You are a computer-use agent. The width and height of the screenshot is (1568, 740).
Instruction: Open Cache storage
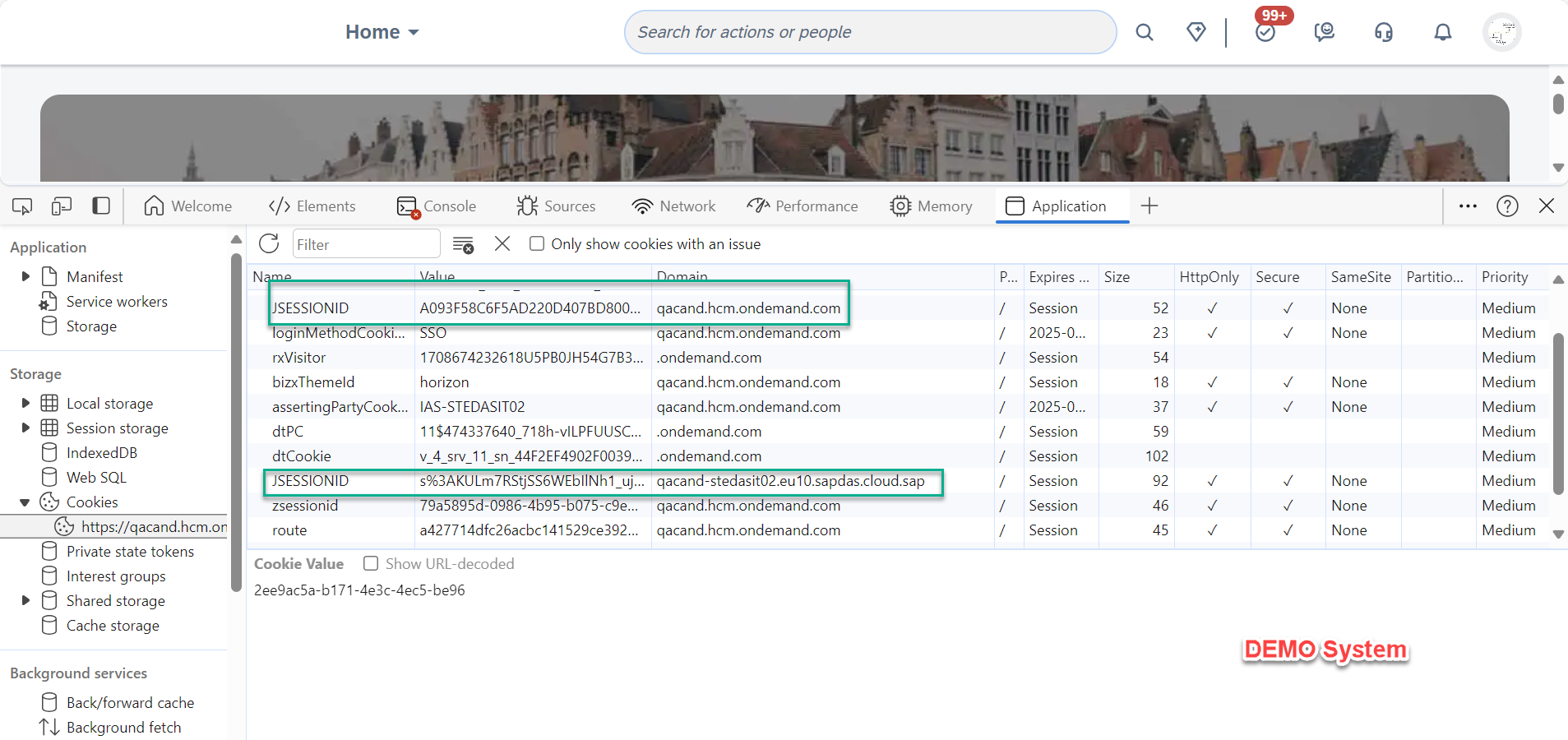pyautogui.click(x=113, y=625)
